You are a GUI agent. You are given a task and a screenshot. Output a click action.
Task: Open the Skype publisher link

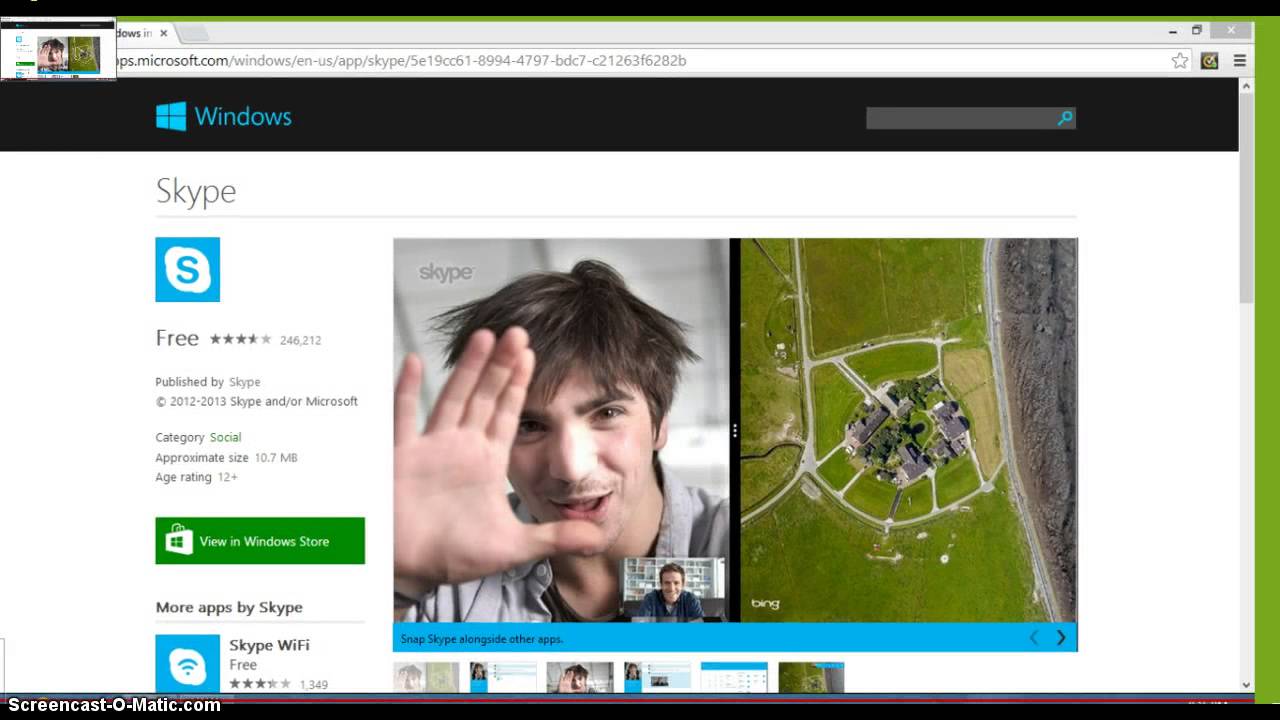[x=244, y=382]
